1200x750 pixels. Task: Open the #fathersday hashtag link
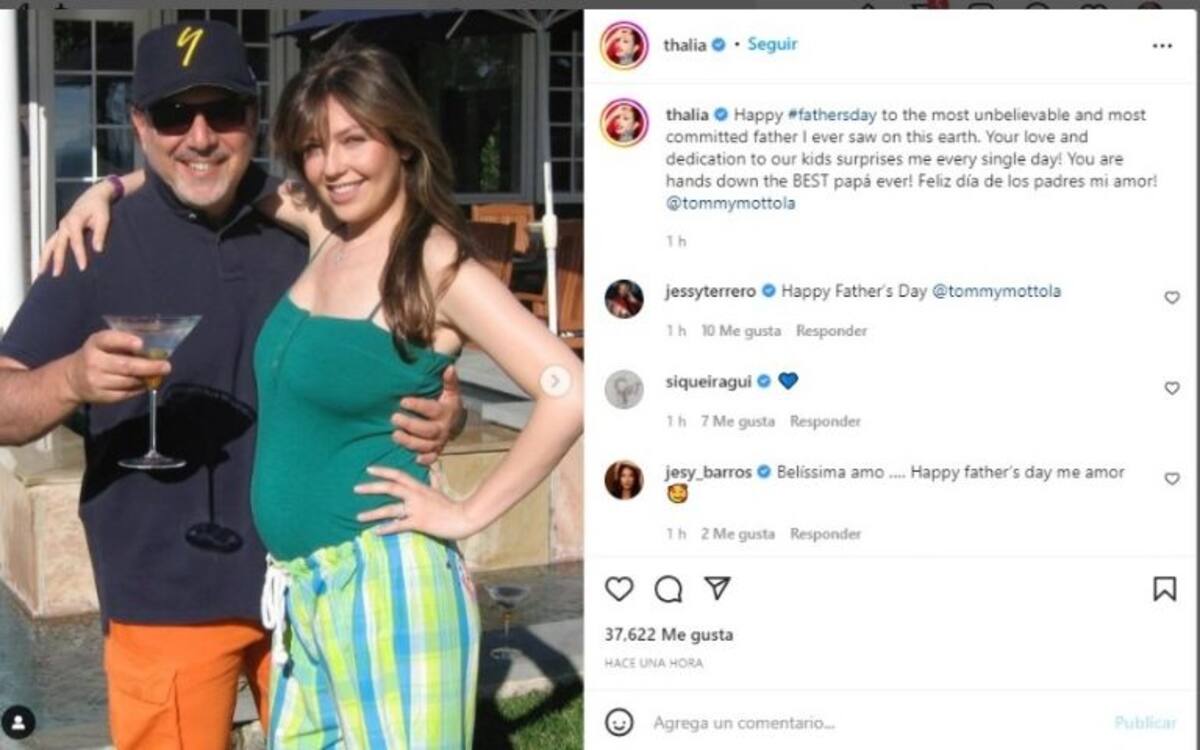826,115
